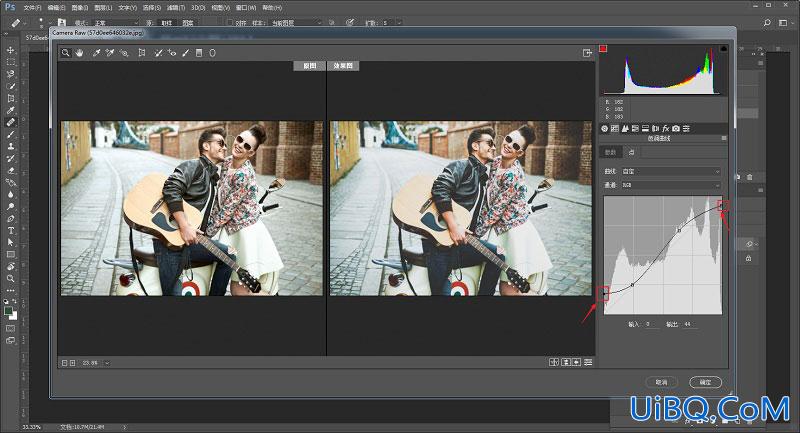Pick the White Balance eyedropper tool
This screenshot has width=800, height=433.
[96, 53]
